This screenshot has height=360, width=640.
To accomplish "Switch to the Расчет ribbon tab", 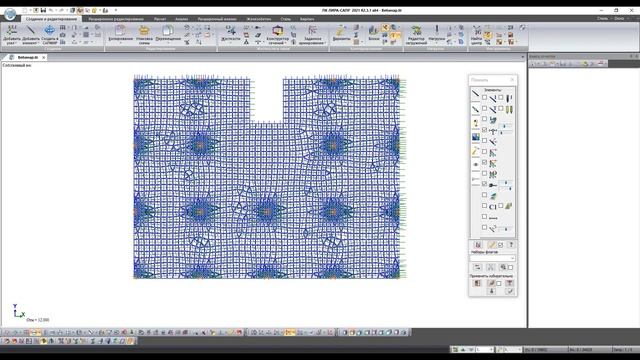I will tap(160, 19).
